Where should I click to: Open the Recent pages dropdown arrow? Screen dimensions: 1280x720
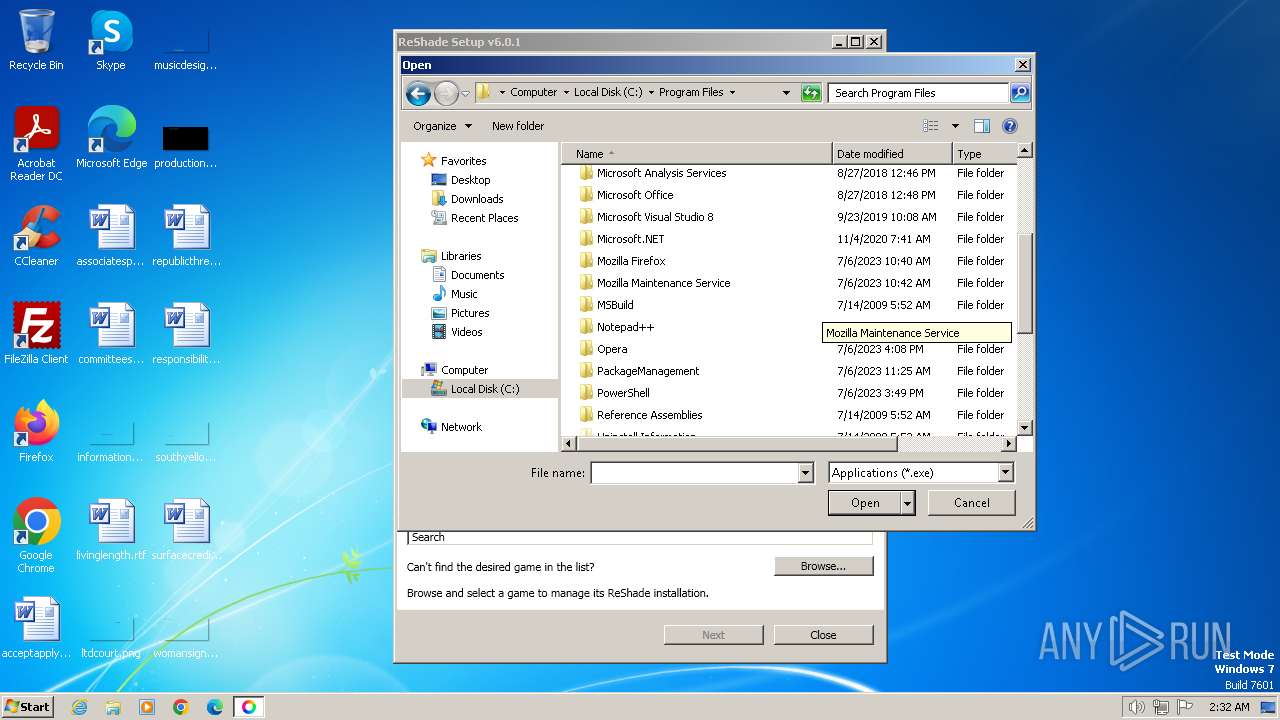click(x=465, y=94)
